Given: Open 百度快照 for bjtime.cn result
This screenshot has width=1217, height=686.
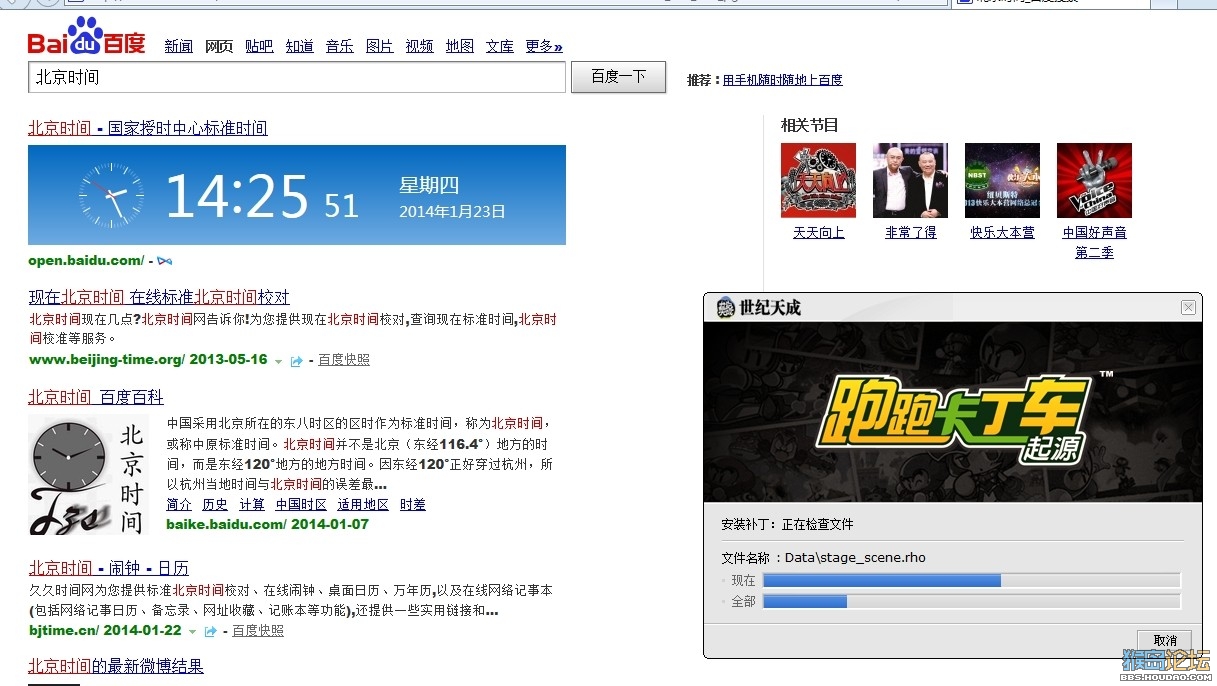Looking at the screenshot, I should (x=258, y=631).
